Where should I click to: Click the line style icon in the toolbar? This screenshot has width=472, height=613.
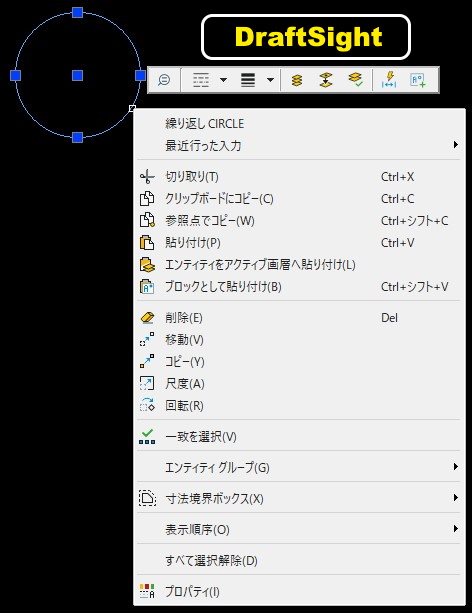[201, 80]
